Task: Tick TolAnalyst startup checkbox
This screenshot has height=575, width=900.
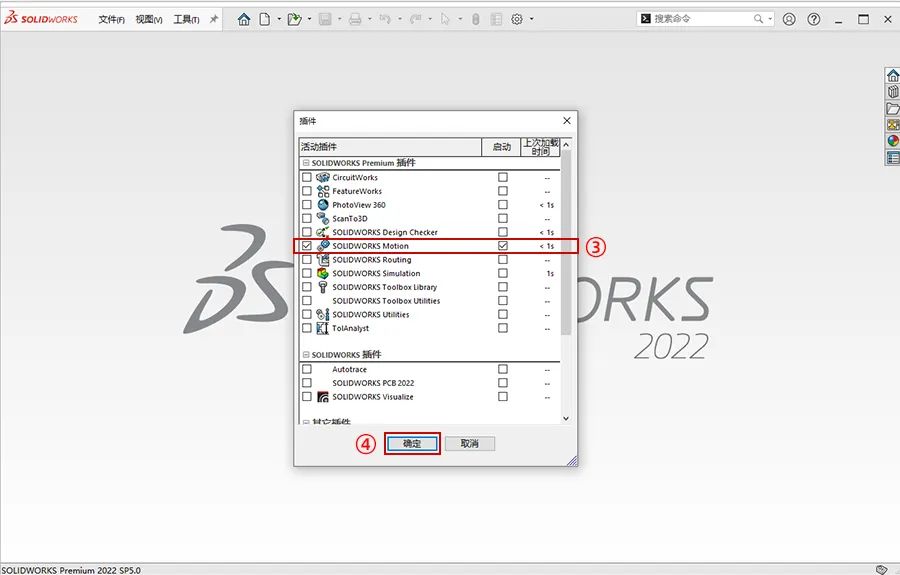Action: tap(503, 328)
